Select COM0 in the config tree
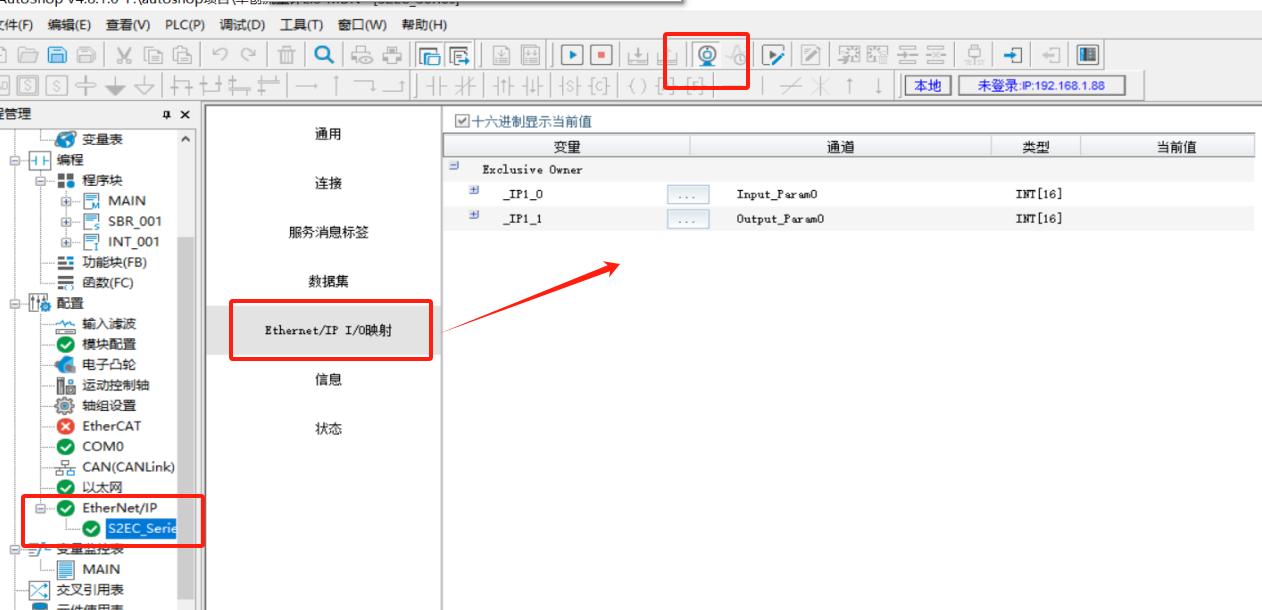 click(103, 446)
